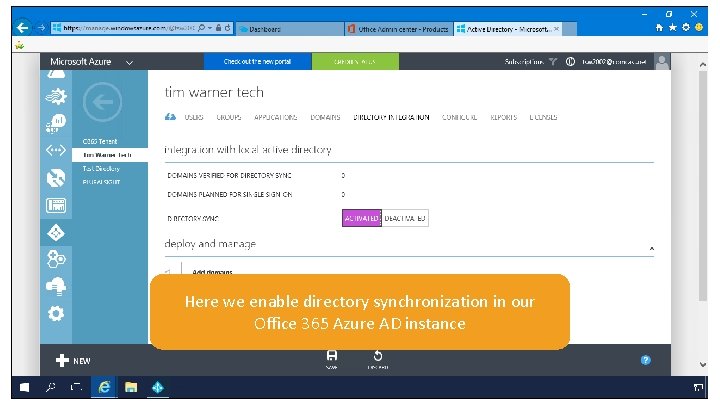Image resolution: width=720 pixels, height=405 pixels.
Task: Set directory sync to DEACTIVATED
Action: point(405,218)
